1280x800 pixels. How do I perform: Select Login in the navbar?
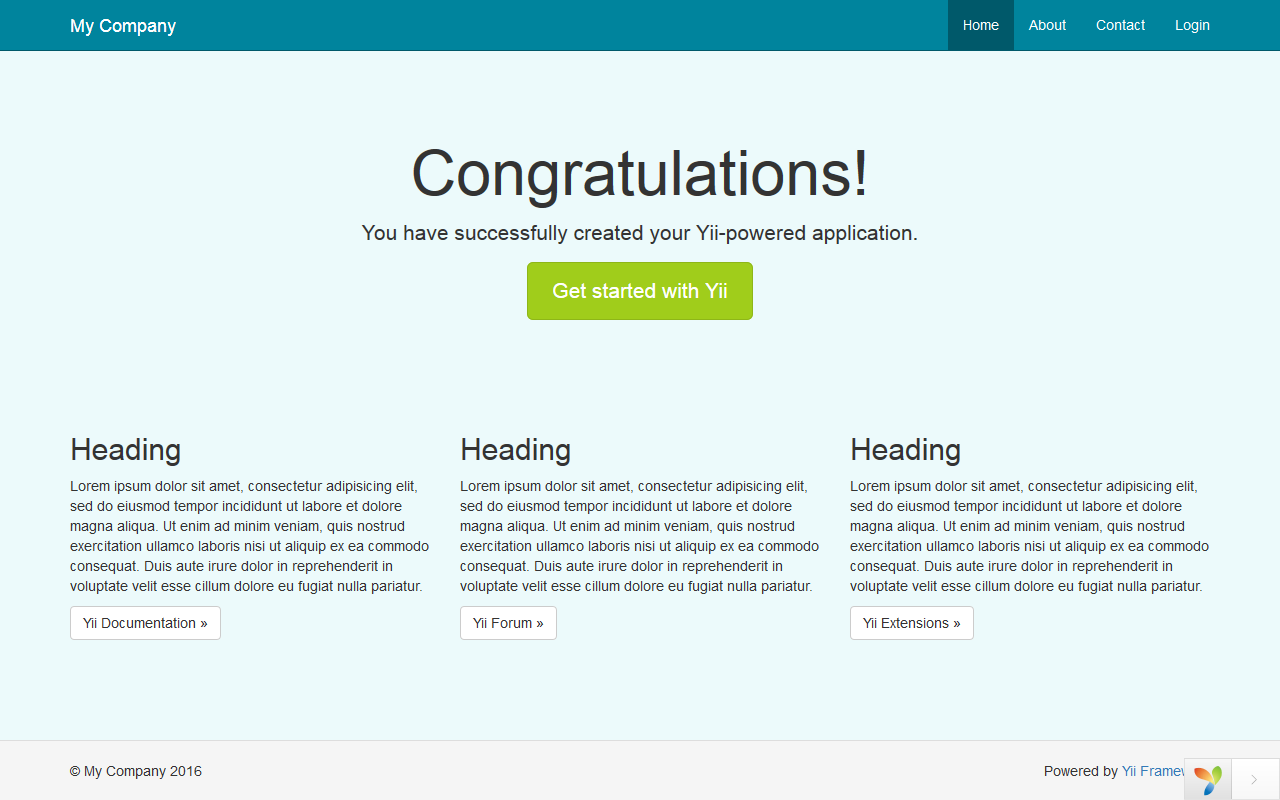(1192, 25)
